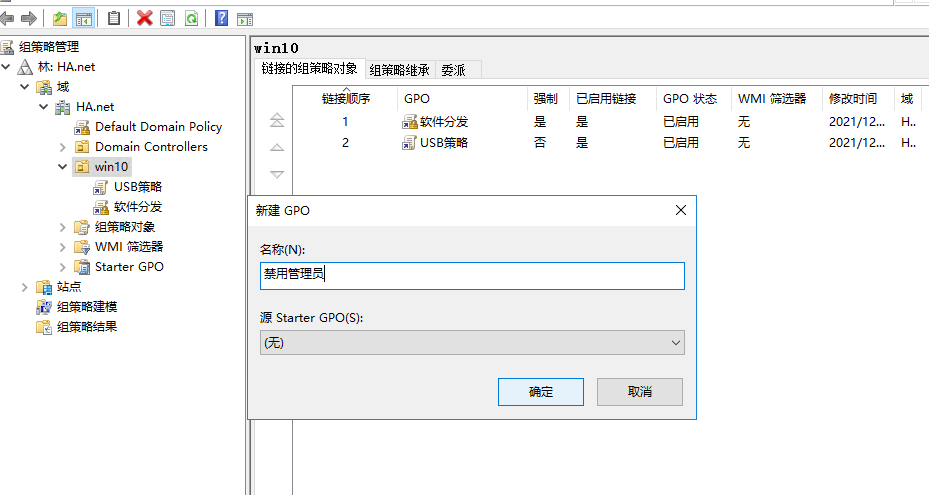The image size is (929, 495).
Task: Click the 名称 text input field
Action: point(471,275)
